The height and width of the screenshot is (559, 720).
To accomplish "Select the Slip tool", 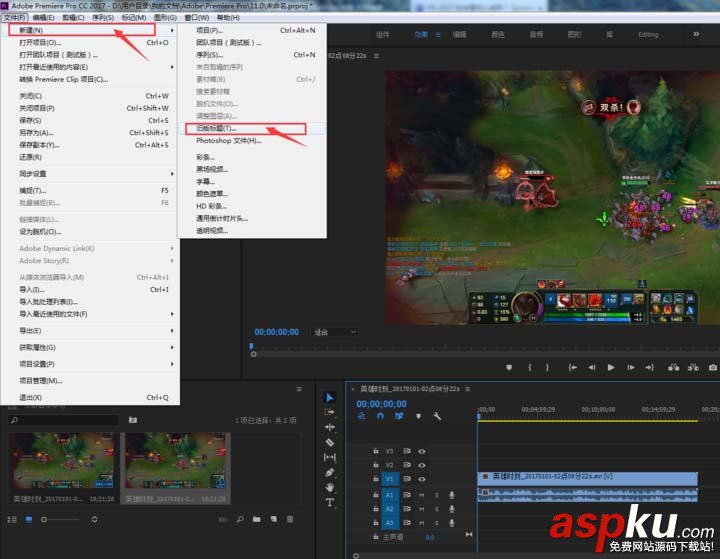I will point(329,457).
